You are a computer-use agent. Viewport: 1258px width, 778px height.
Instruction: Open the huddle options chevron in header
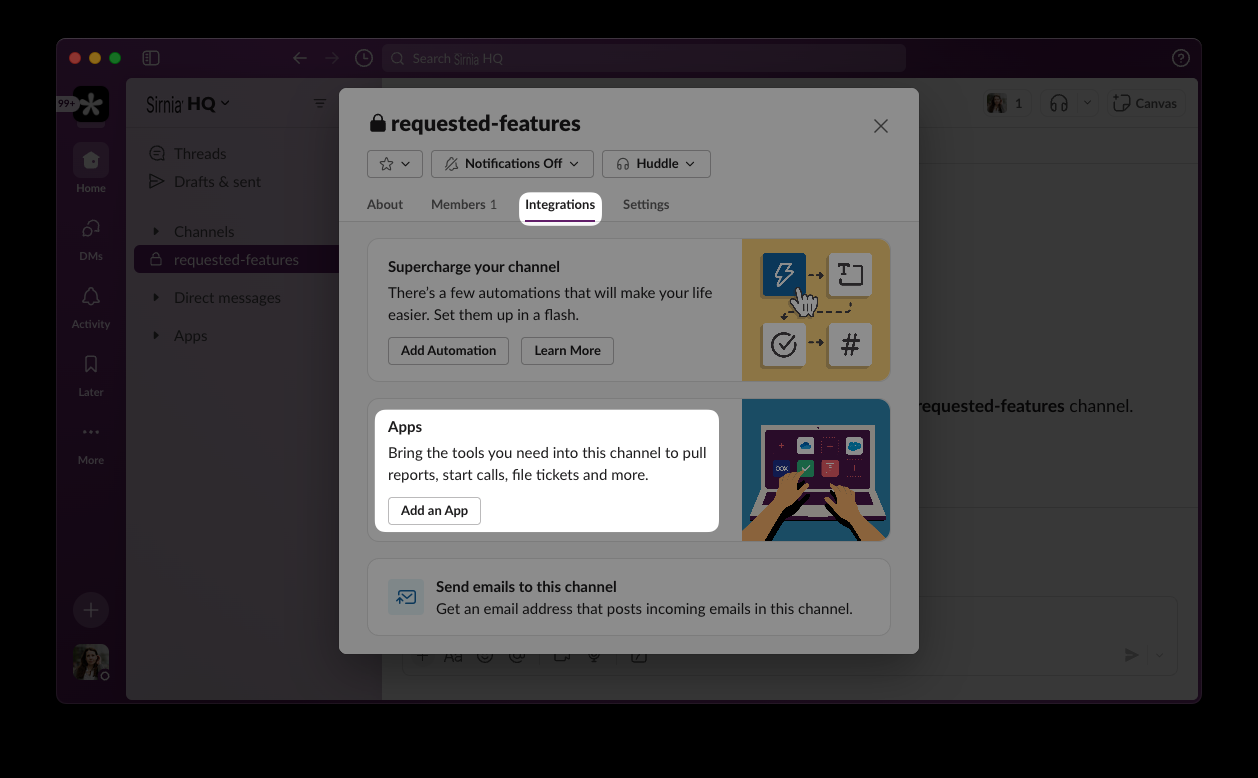1088,103
